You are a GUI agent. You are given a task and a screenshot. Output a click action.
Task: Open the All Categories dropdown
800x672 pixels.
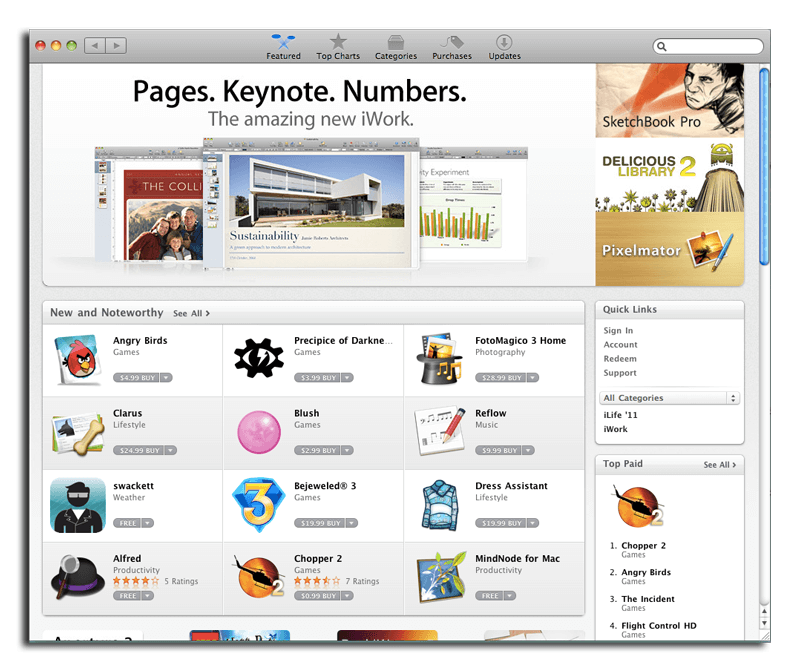coord(669,398)
